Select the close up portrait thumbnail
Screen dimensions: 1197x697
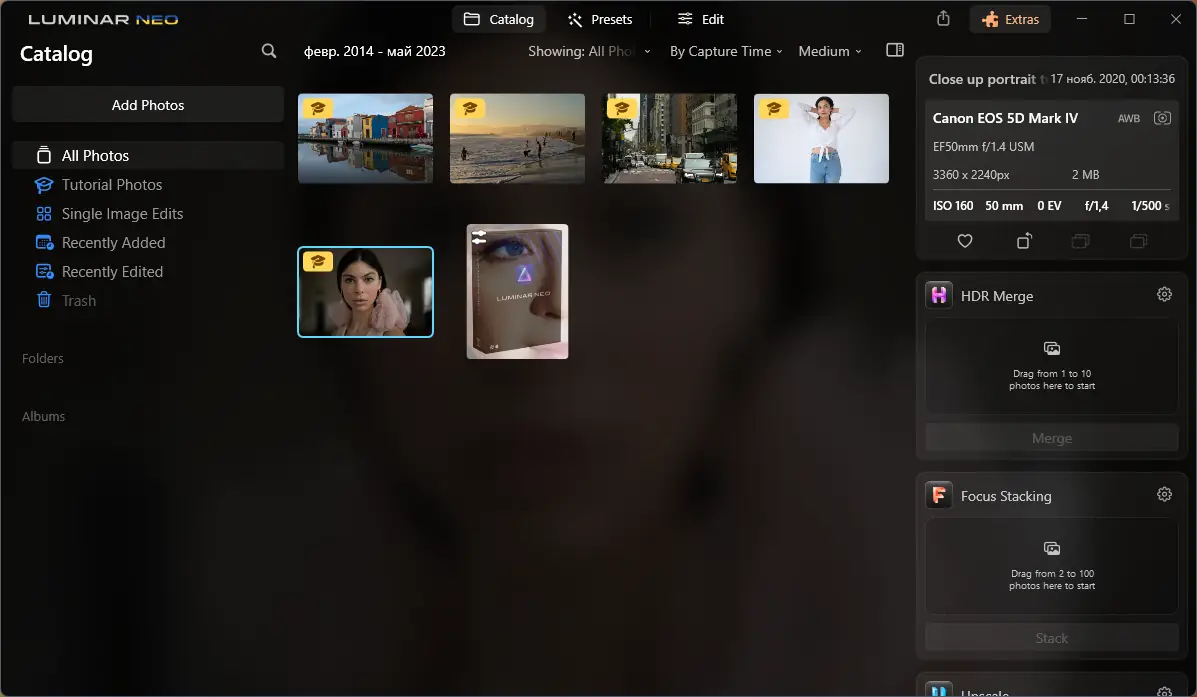(366, 292)
